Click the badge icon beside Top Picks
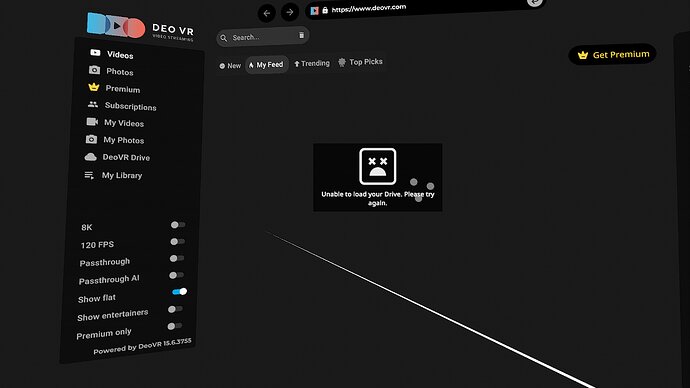This screenshot has width=690, height=388. point(342,62)
